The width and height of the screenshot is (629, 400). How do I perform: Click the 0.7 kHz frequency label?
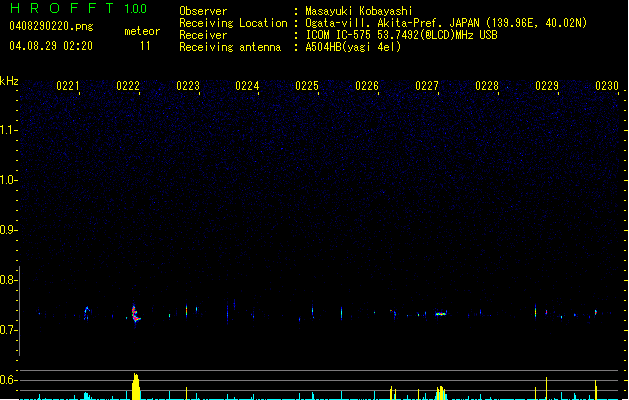(8, 330)
